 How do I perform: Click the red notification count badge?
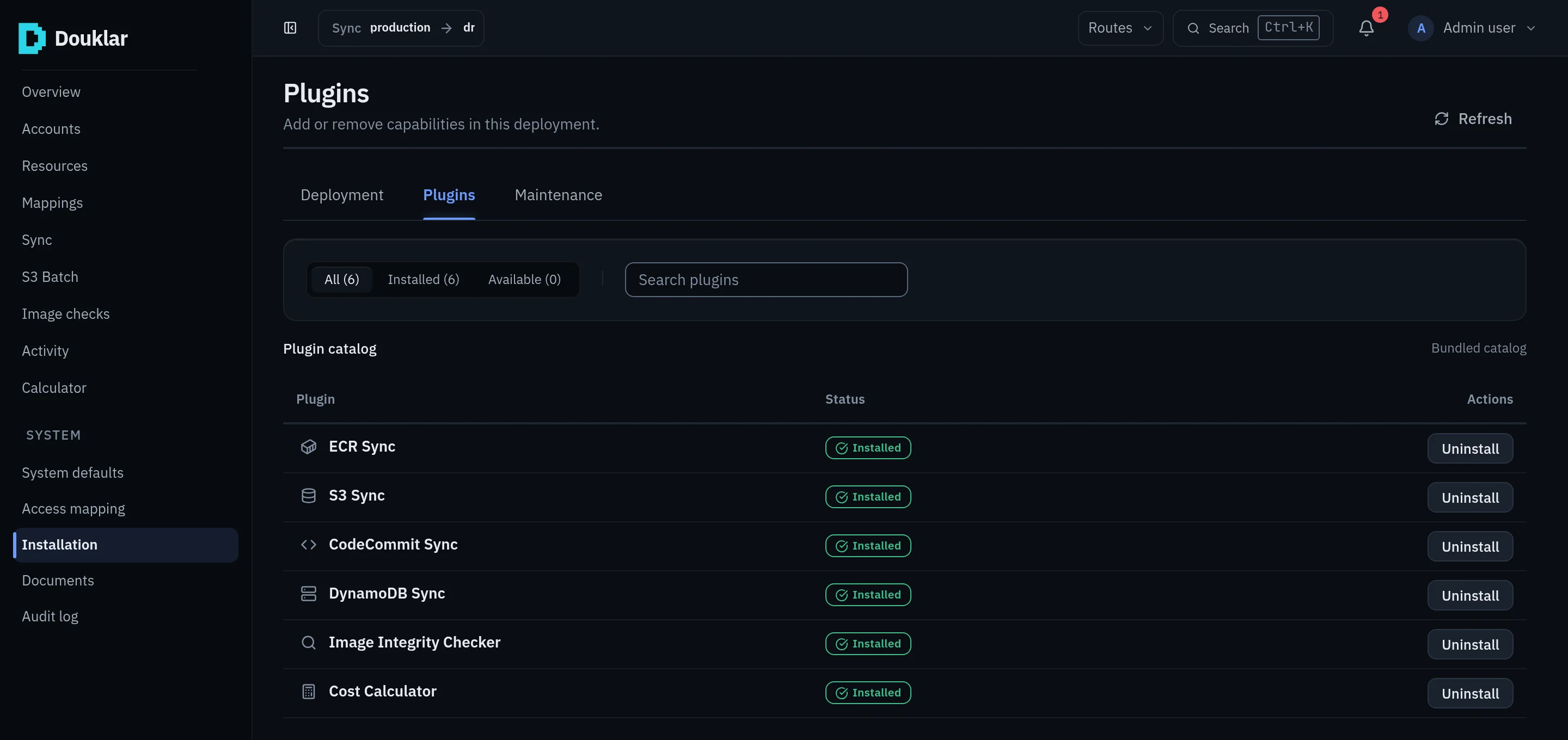click(x=1380, y=15)
